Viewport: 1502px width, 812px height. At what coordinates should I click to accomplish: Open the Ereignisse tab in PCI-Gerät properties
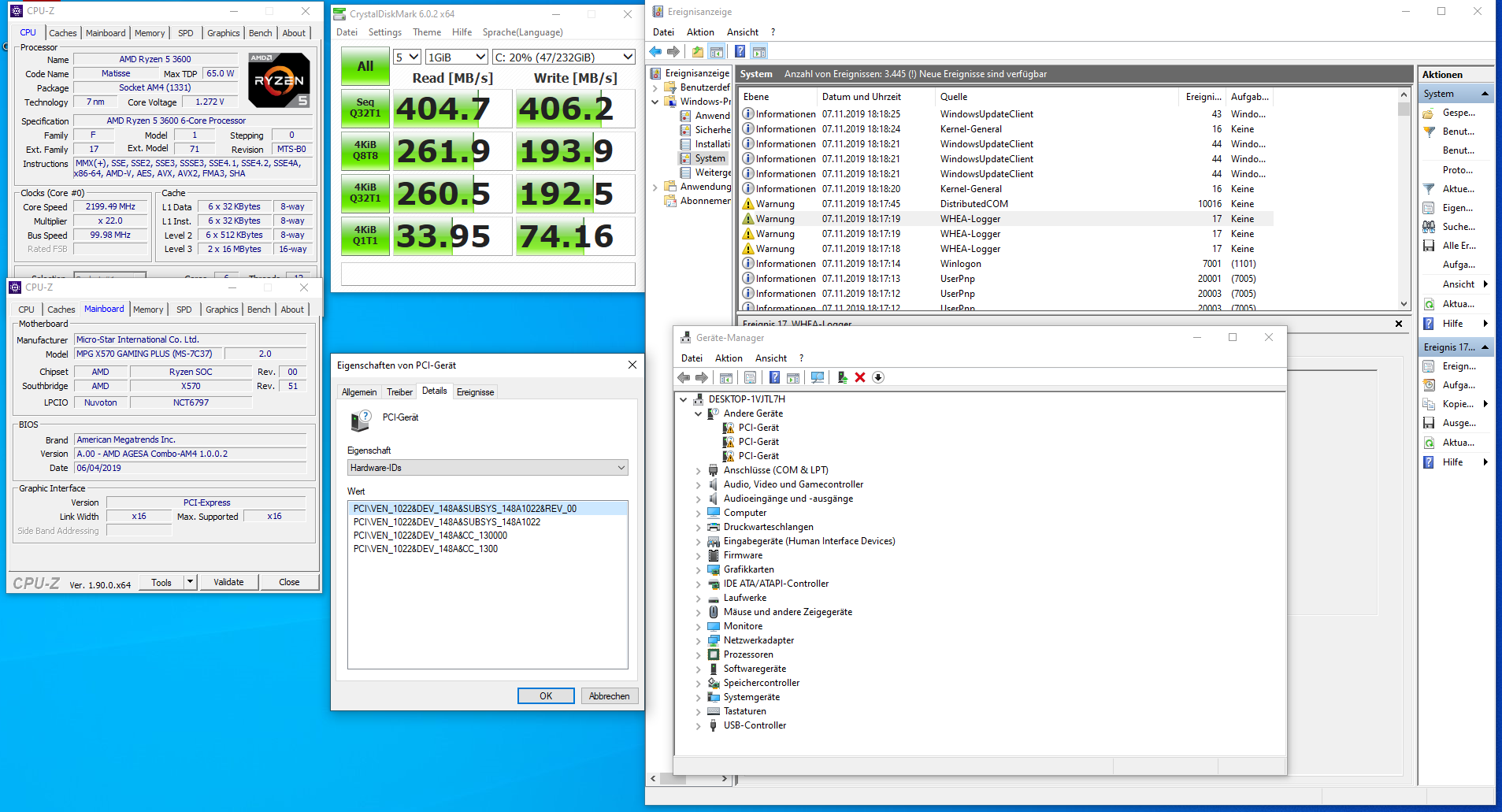coord(476,392)
